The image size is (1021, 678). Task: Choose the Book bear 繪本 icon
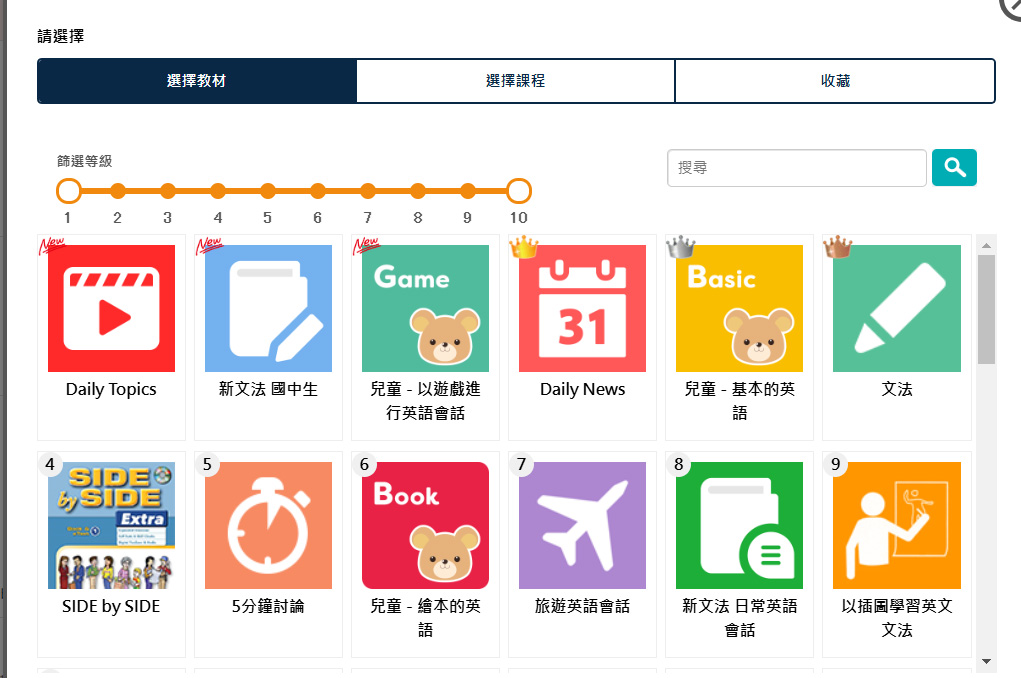pyautogui.click(x=425, y=525)
